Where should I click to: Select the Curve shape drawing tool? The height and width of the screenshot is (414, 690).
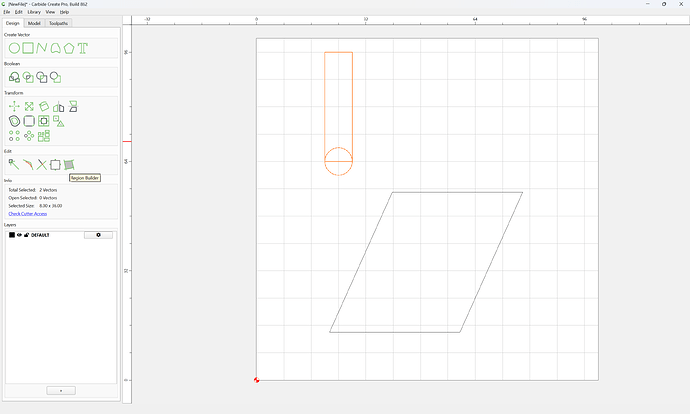coord(55,48)
